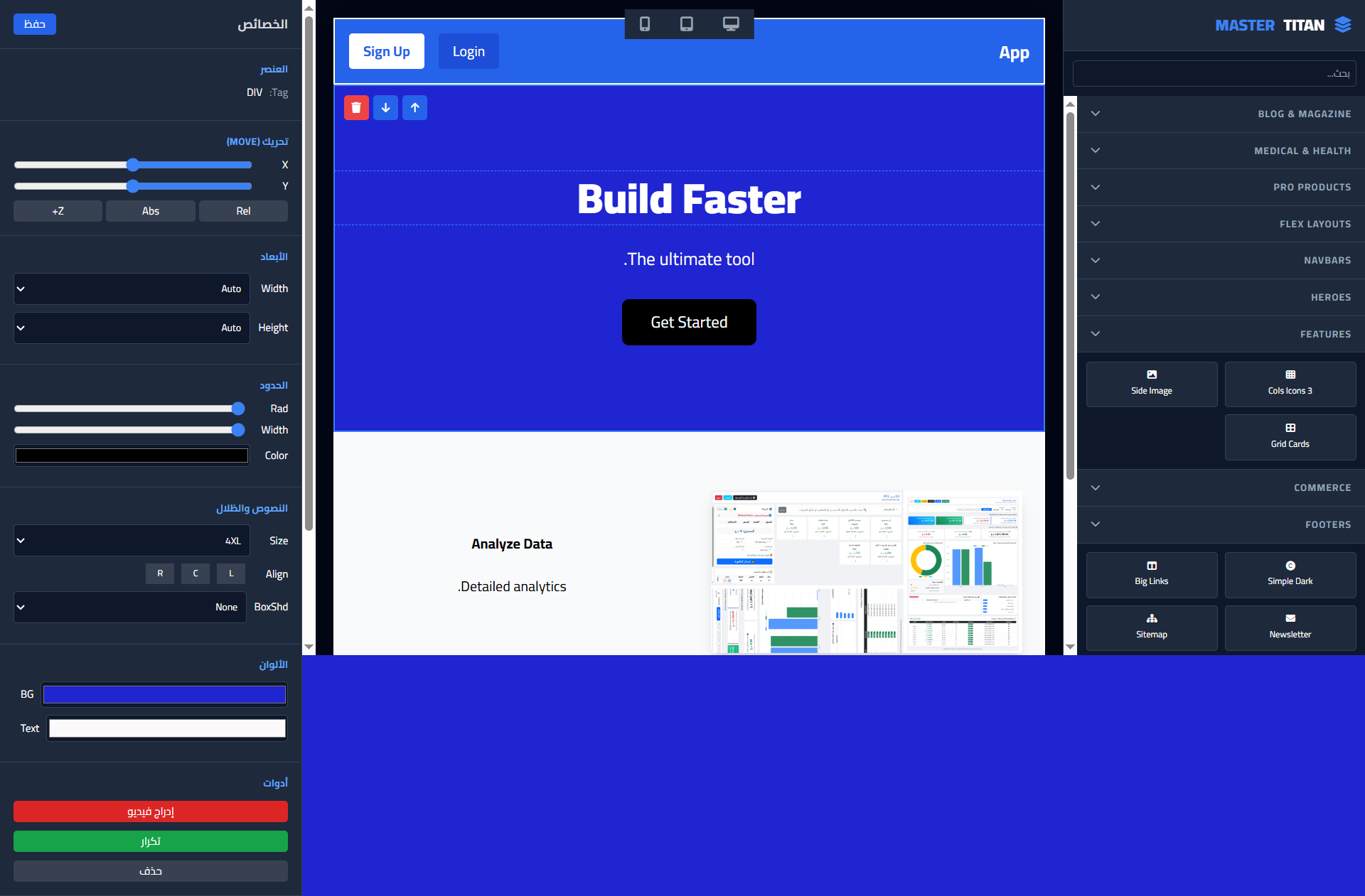The width and height of the screenshot is (1365, 896).
Task: Set positioning mode to Rel
Action: (x=243, y=211)
